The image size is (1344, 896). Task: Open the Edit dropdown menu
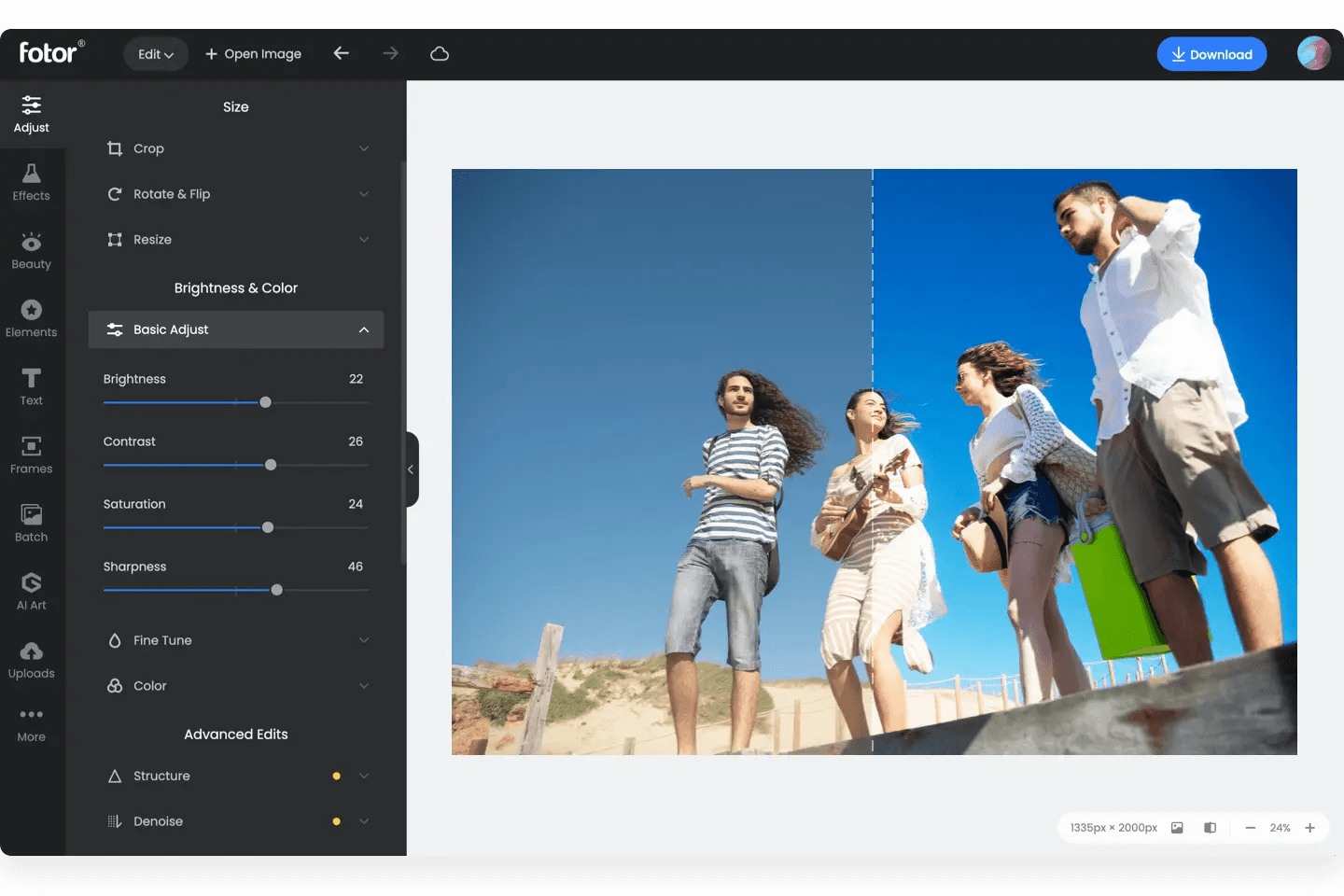click(x=155, y=53)
